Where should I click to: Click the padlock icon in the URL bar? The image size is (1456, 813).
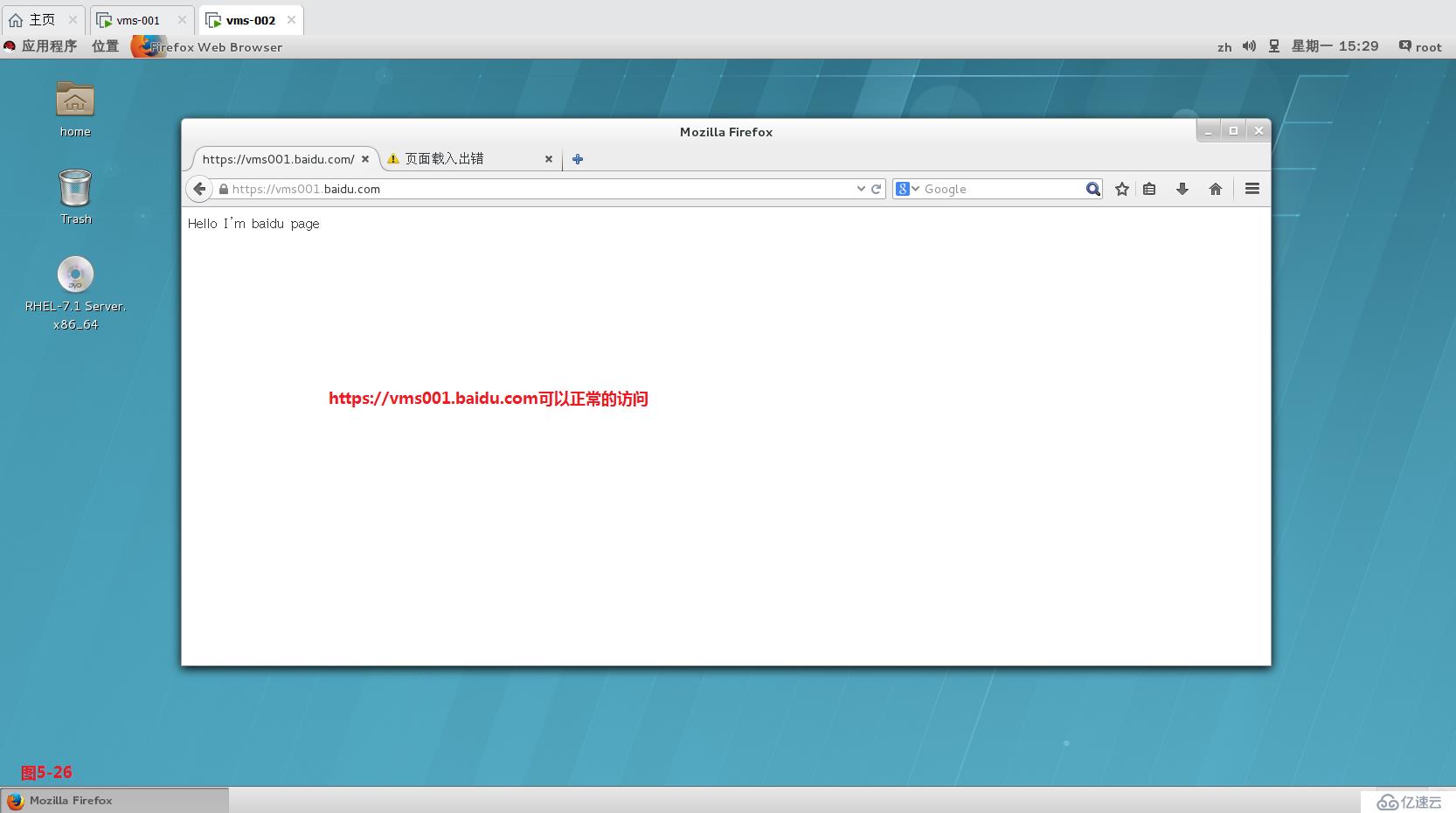[224, 189]
